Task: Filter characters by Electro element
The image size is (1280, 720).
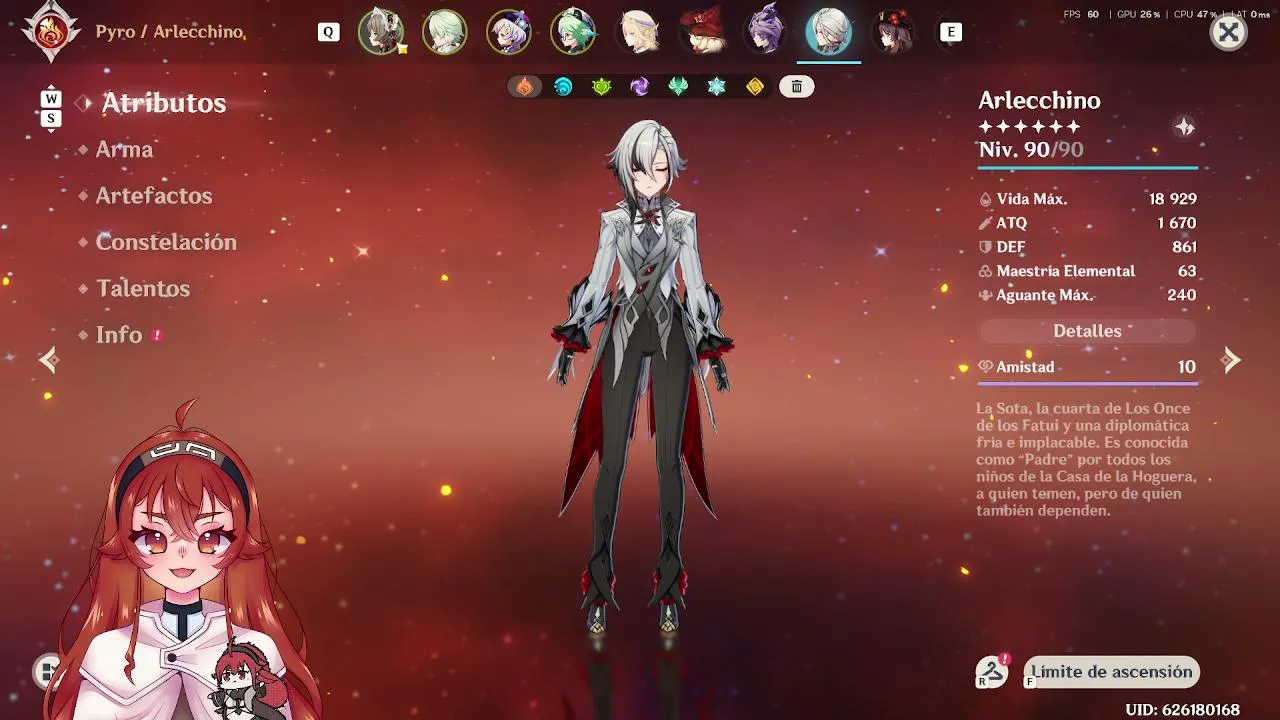Action: [639, 87]
